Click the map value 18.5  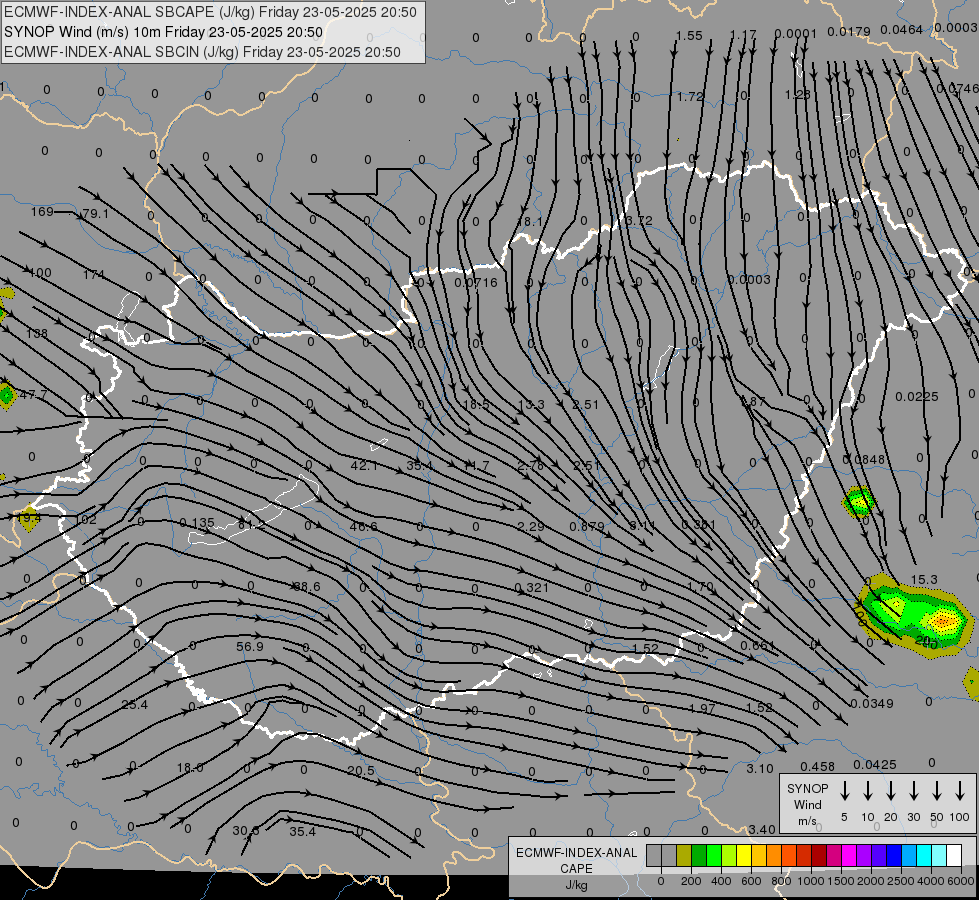[x=476, y=405]
